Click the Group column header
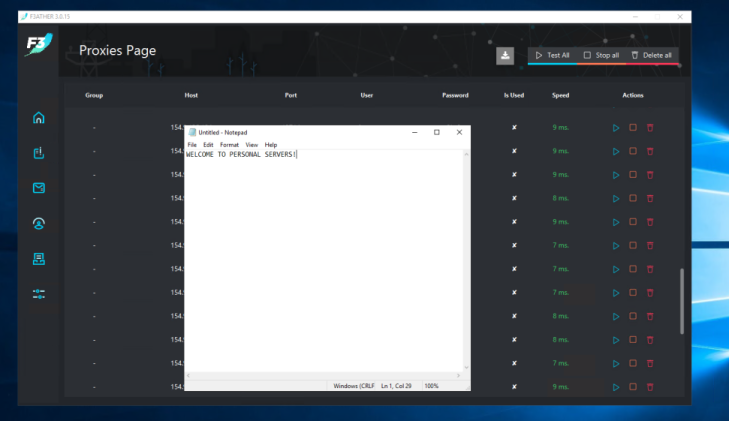729x421 pixels. pyautogui.click(x=94, y=95)
